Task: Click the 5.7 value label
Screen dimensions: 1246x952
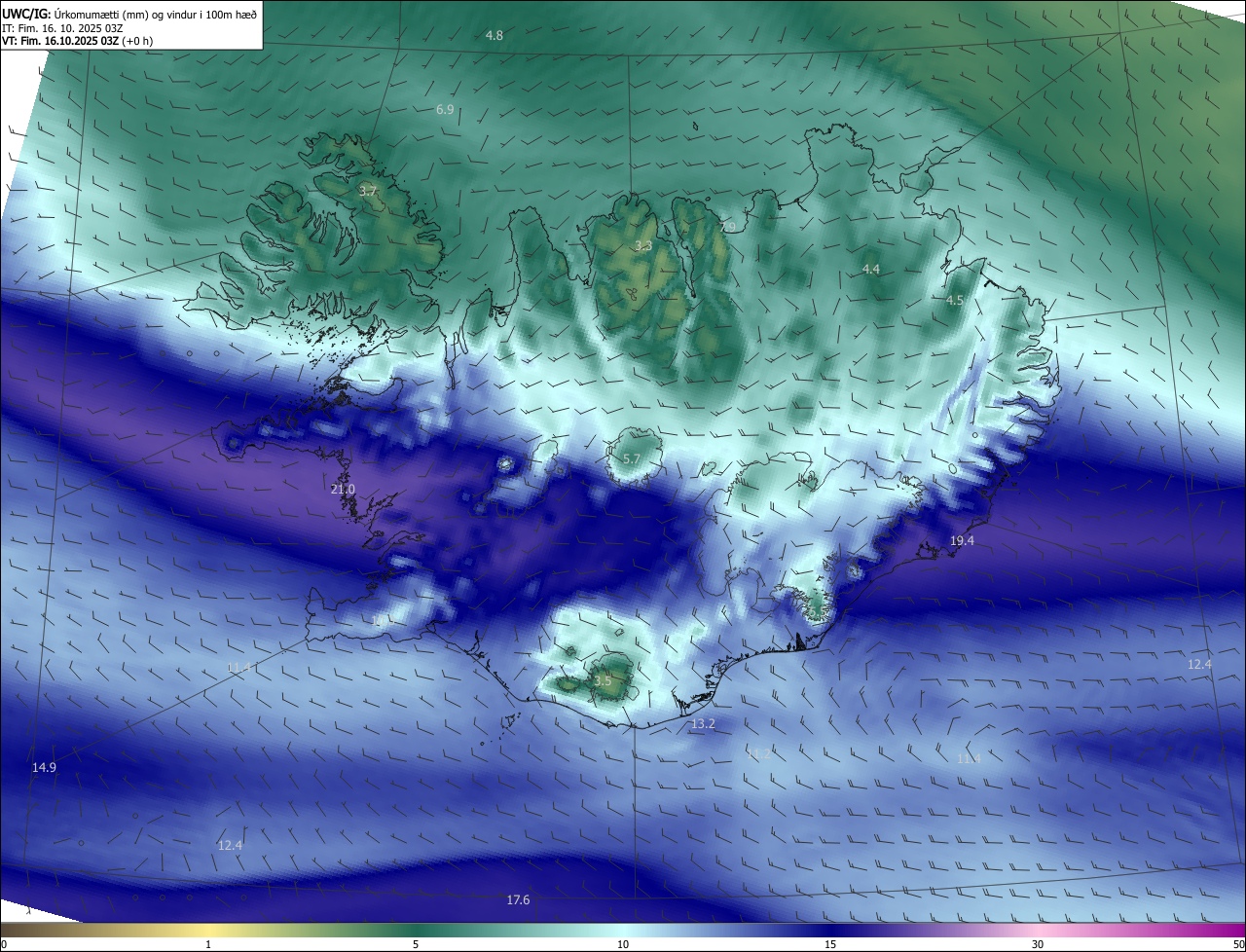Action: pos(631,459)
